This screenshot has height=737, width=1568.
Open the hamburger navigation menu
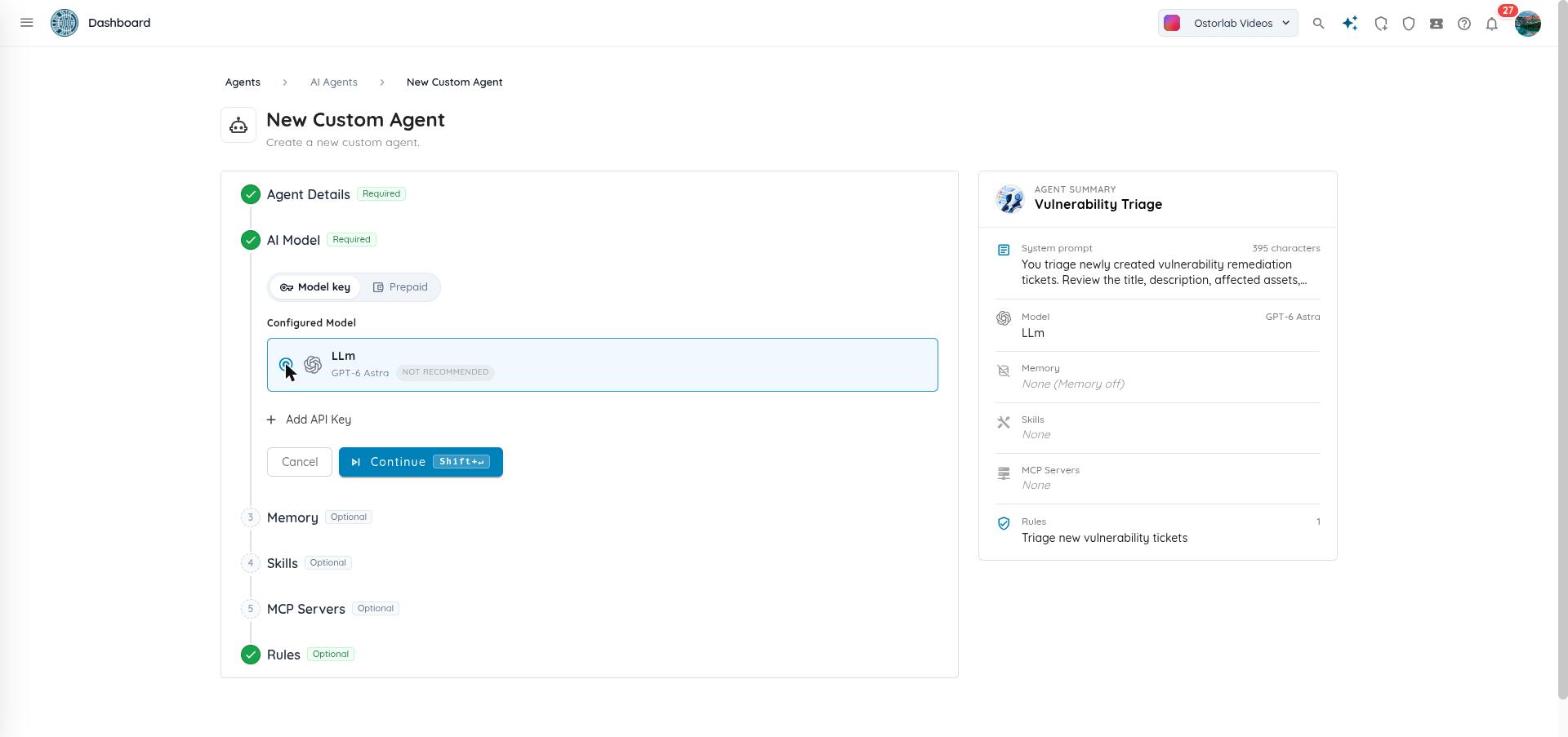coord(27,22)
